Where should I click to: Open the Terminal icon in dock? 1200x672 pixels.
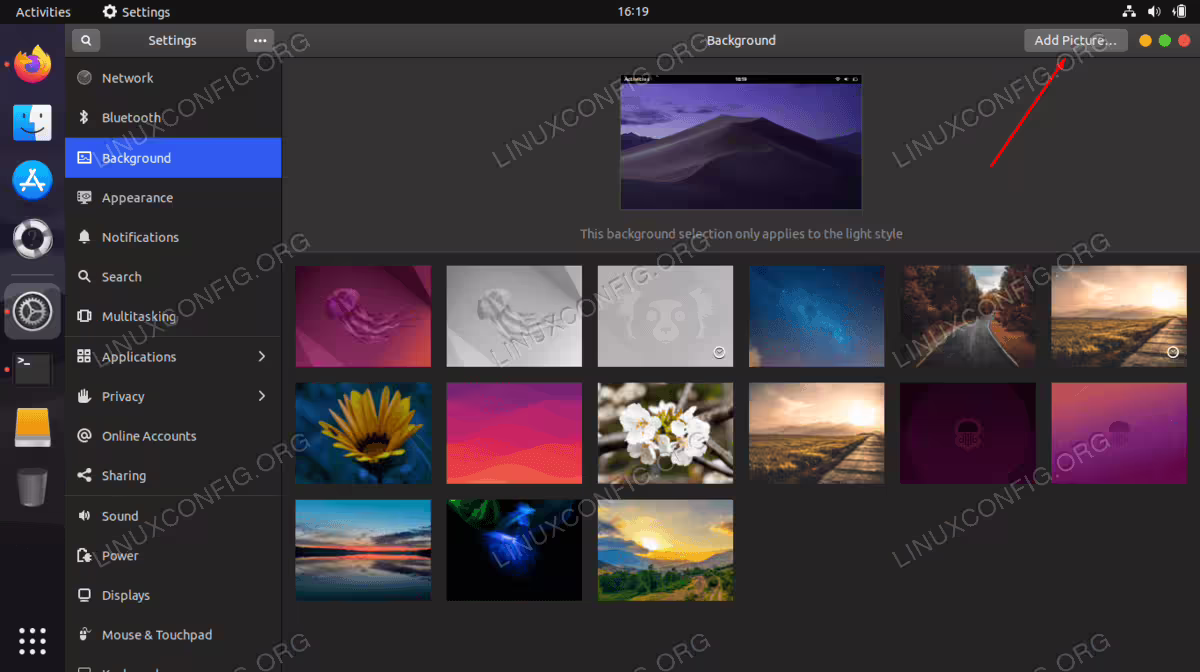[32, 370]
